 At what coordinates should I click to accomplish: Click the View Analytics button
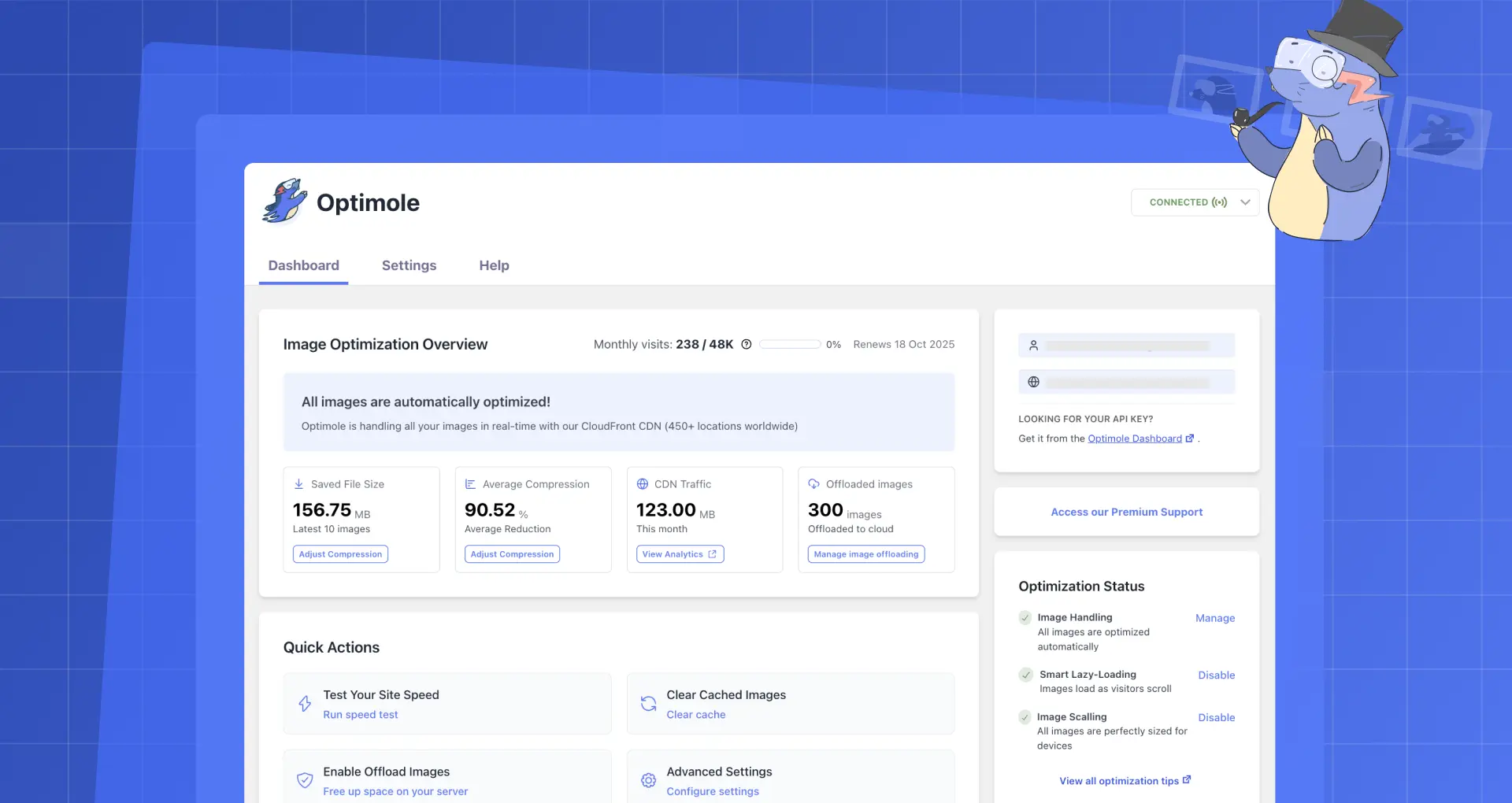click(679, 553)
